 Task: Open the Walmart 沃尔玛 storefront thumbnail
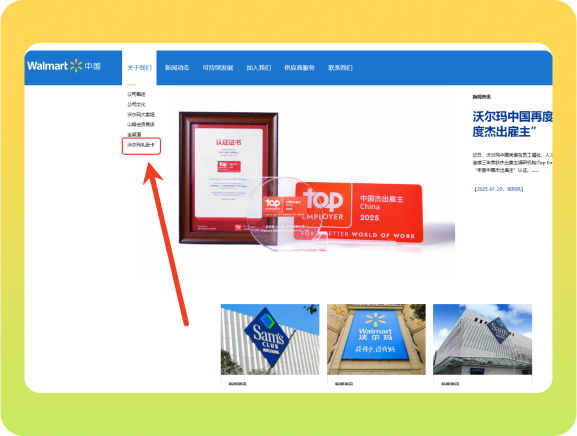(x=376, y=339)
